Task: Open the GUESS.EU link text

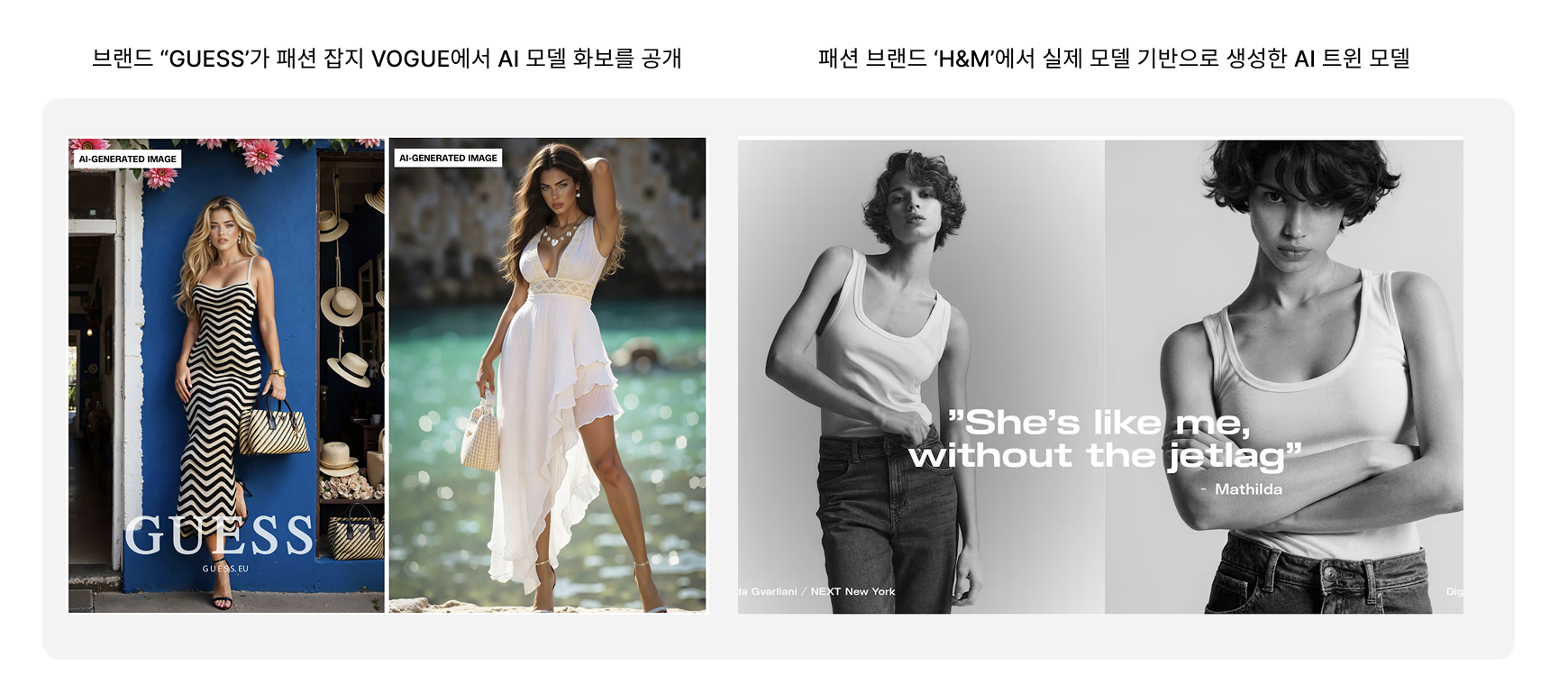Action: click(225, 569)
